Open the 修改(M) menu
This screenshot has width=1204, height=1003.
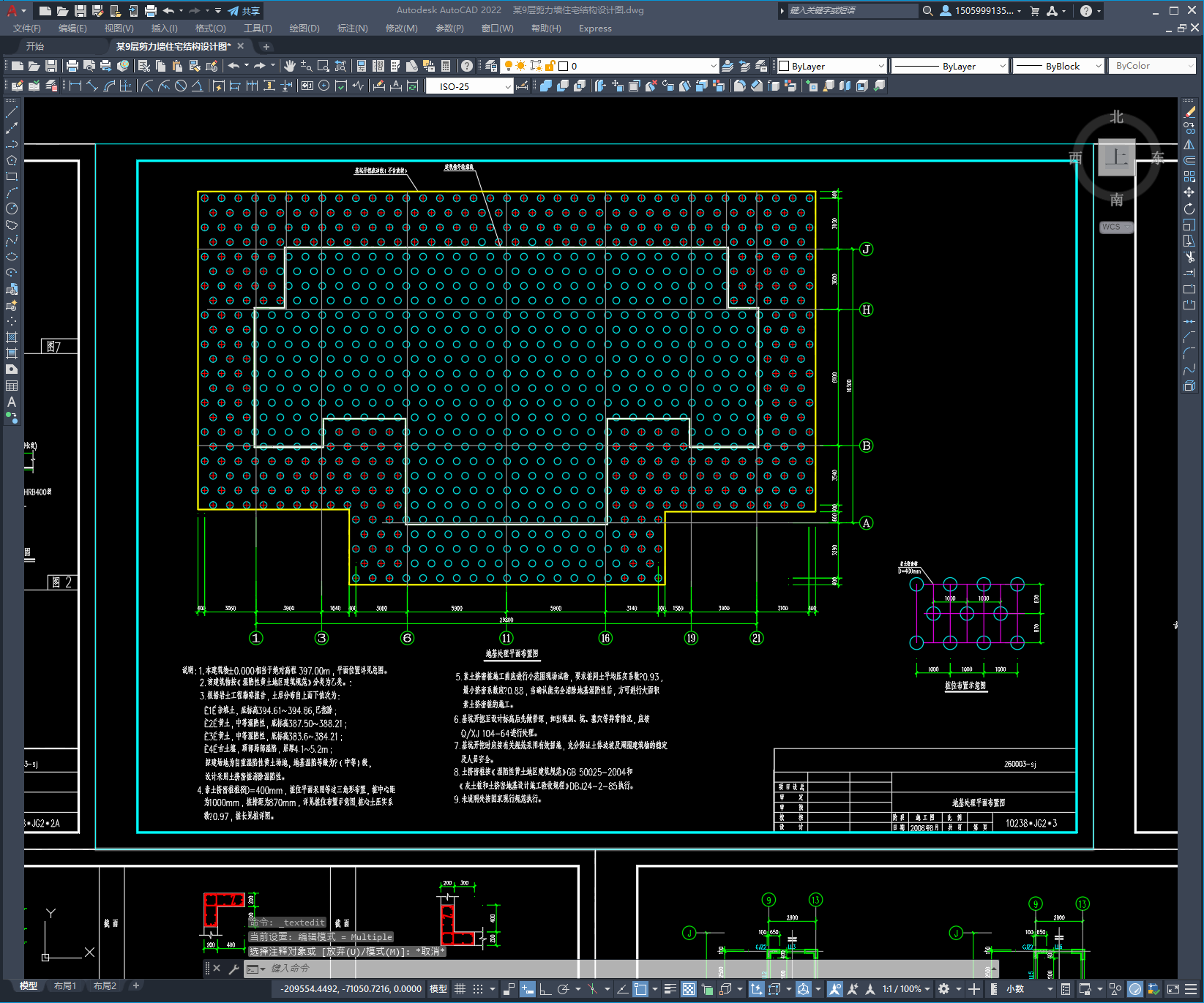(x=402, y=29)
